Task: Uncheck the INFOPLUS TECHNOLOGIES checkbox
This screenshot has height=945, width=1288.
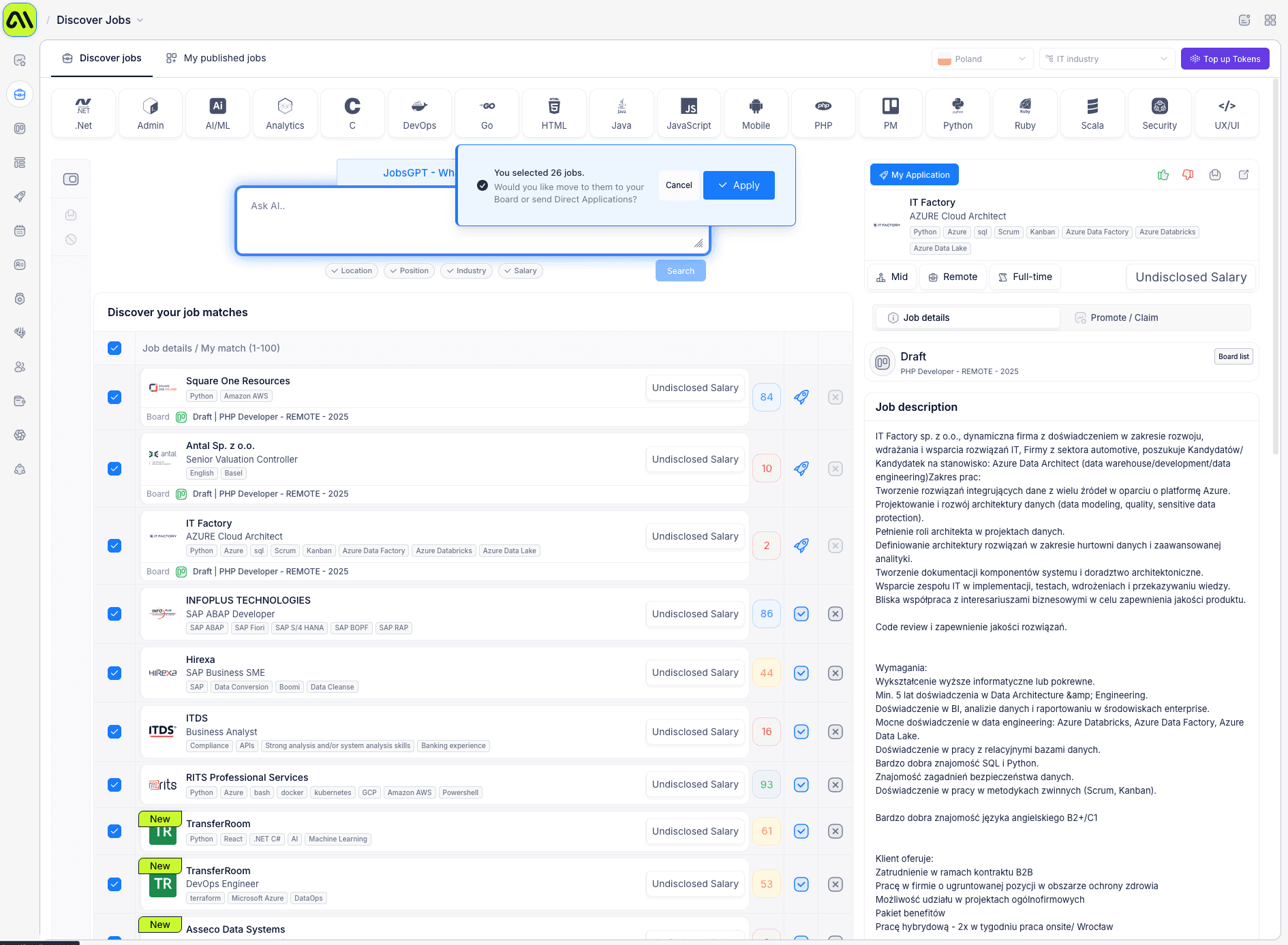Action: pos(114,614)
